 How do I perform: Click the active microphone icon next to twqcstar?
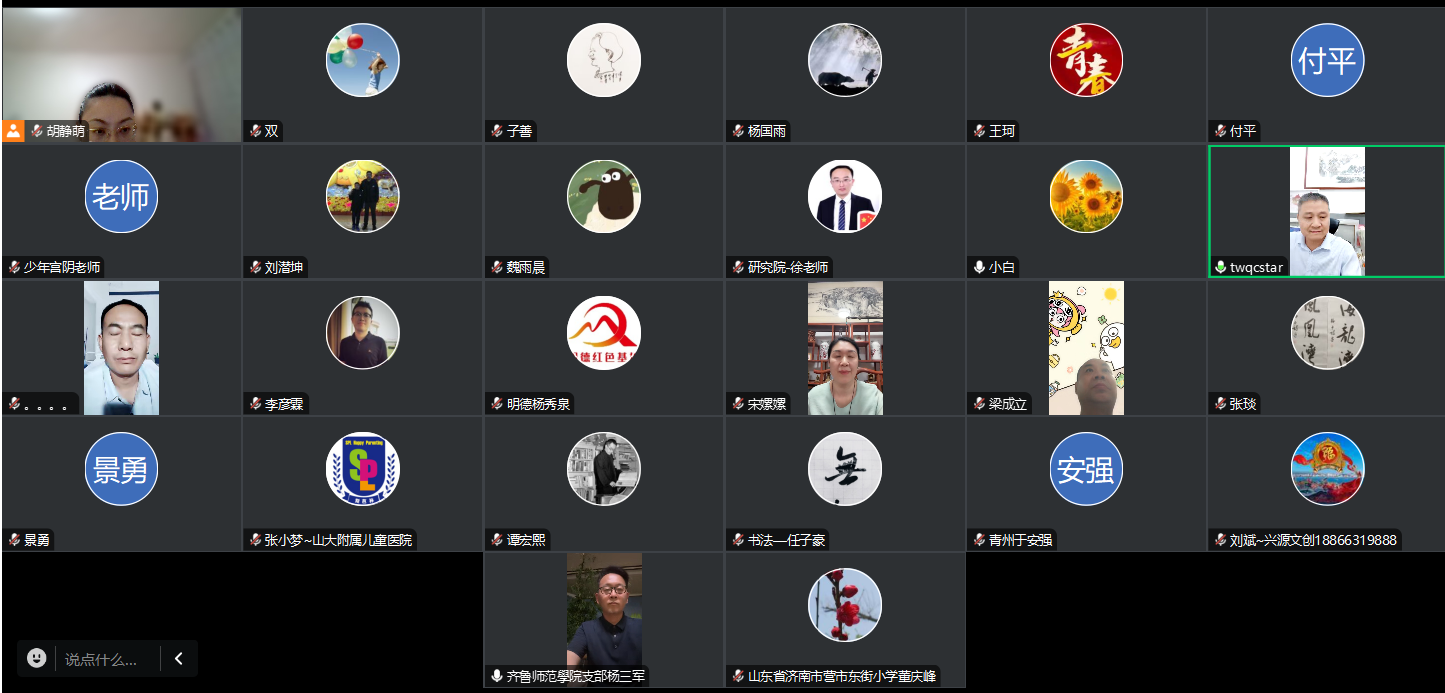point(1220,267)
